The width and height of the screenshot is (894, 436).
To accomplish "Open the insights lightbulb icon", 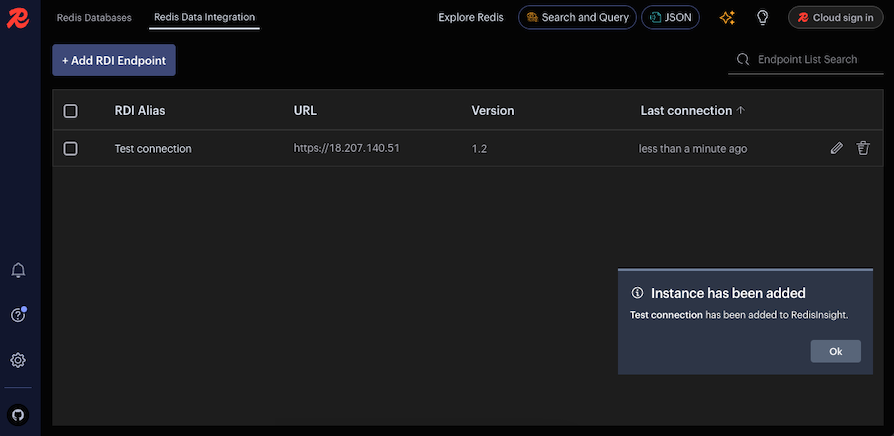I will tap(762, 18).
